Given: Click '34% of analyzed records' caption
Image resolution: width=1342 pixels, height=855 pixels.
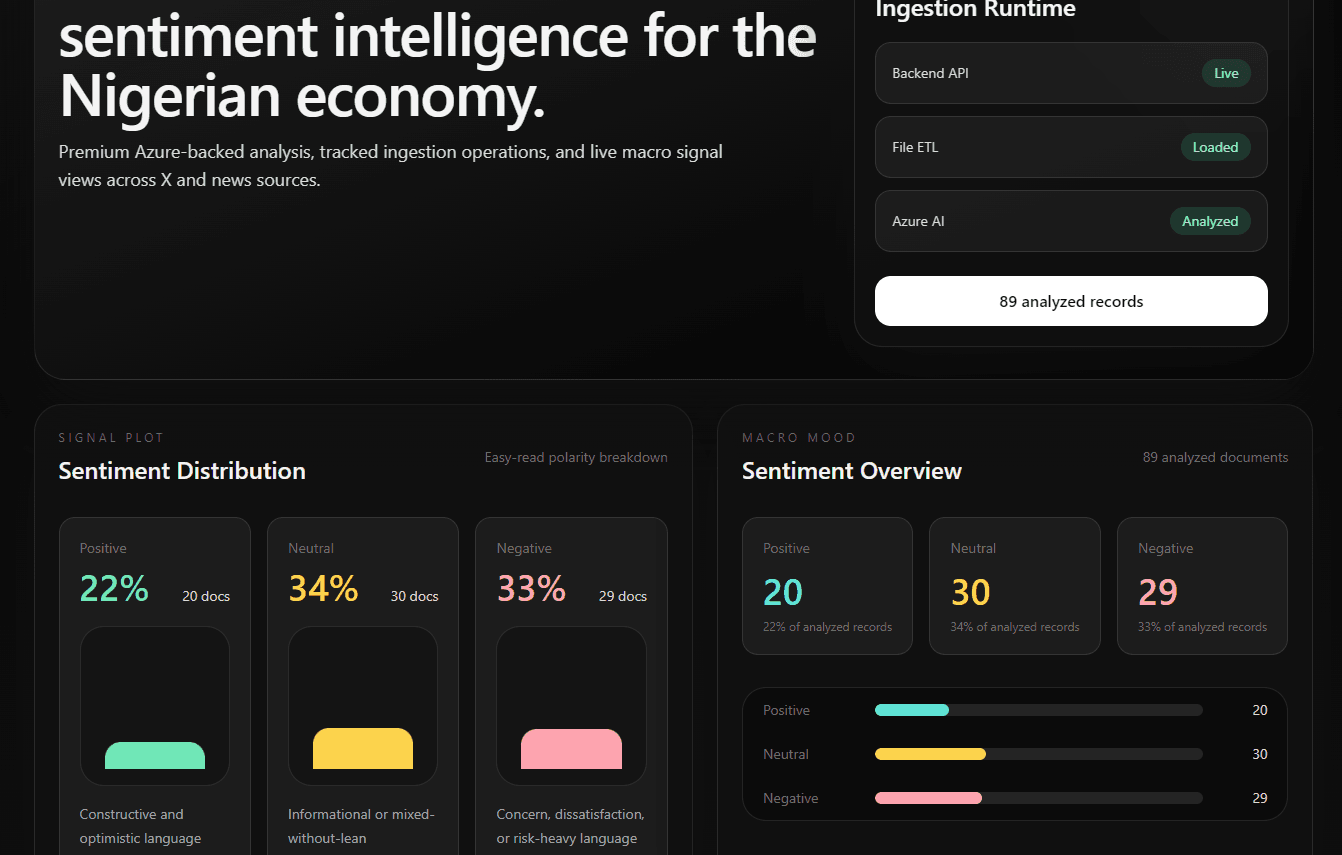Looking at the screenshot, I should click(x=1015, y=627).
